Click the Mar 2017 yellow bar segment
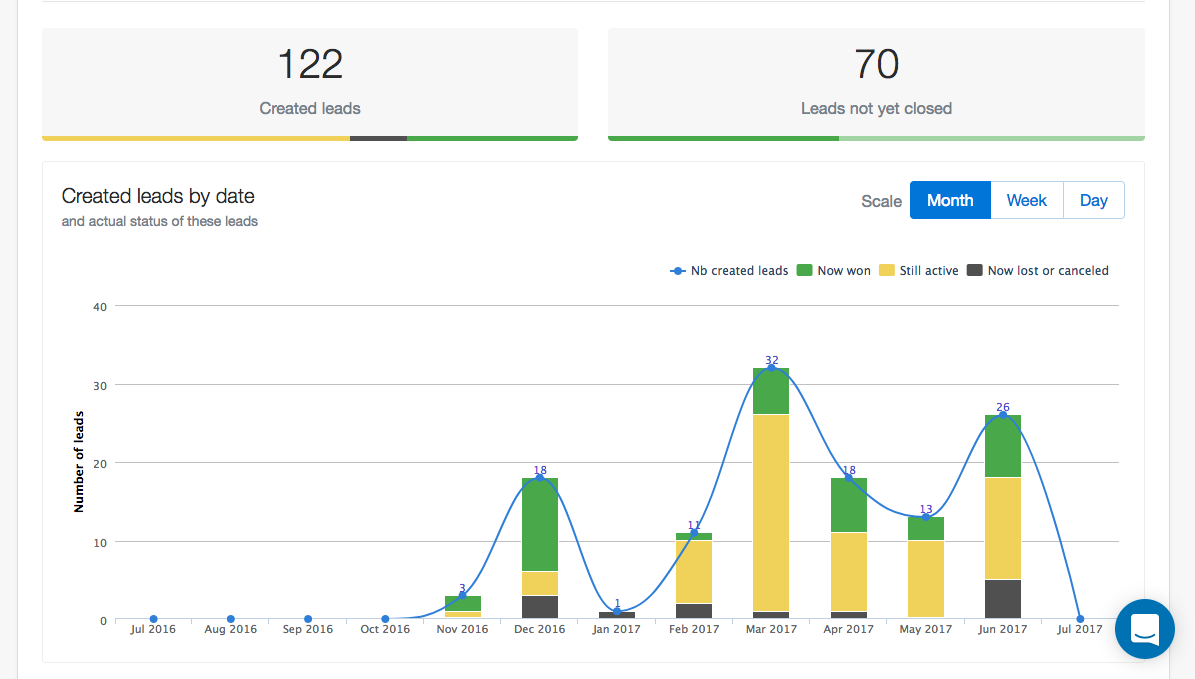This screenshot has width=1195, height=679. 771,512
